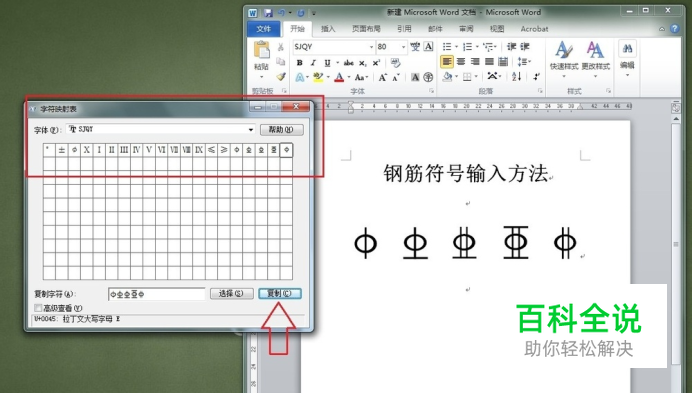Pick the red font color button
This screenshot has width=692, height=393.
tap(339, 78)
